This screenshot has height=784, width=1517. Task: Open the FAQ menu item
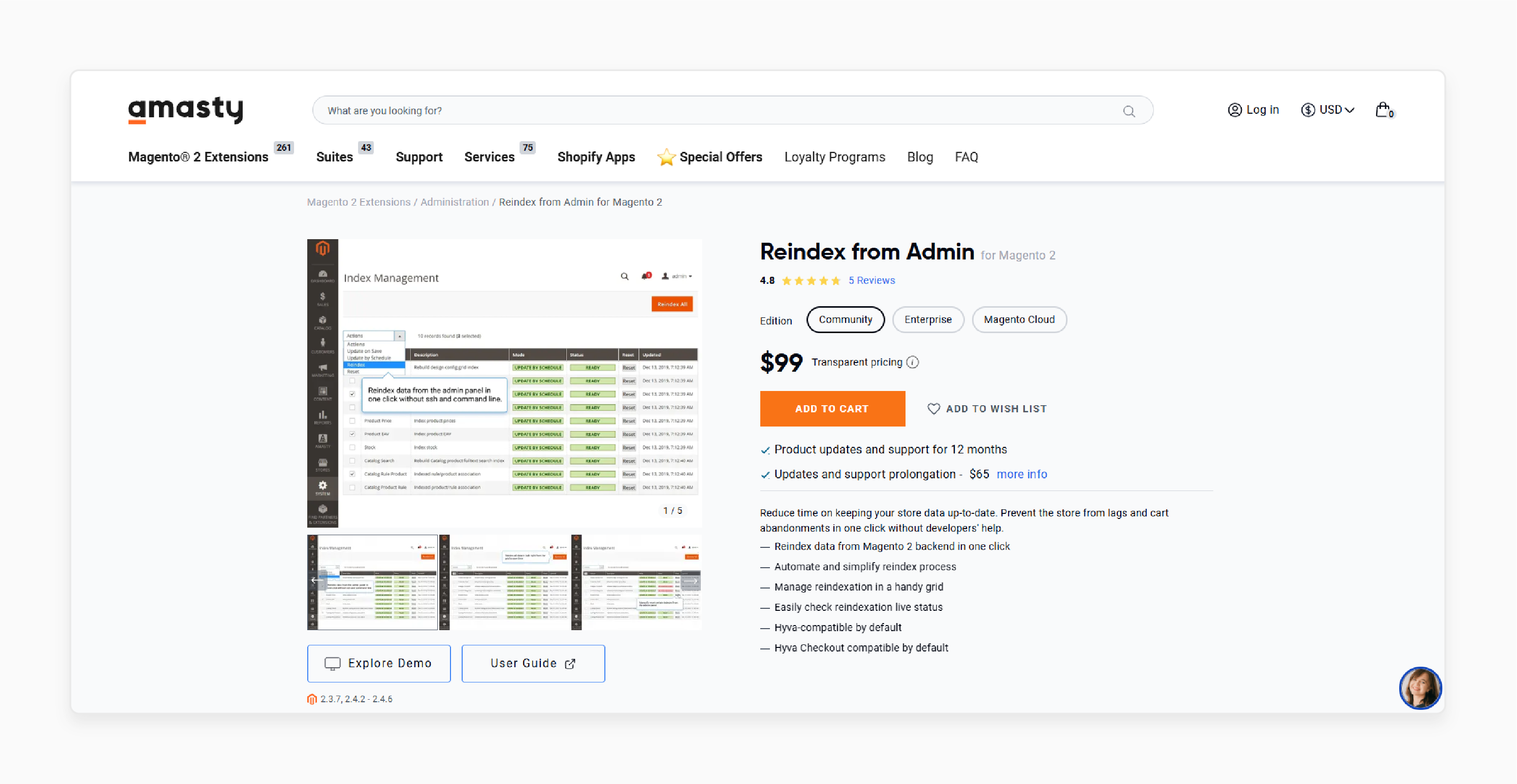tap(966, 157)
